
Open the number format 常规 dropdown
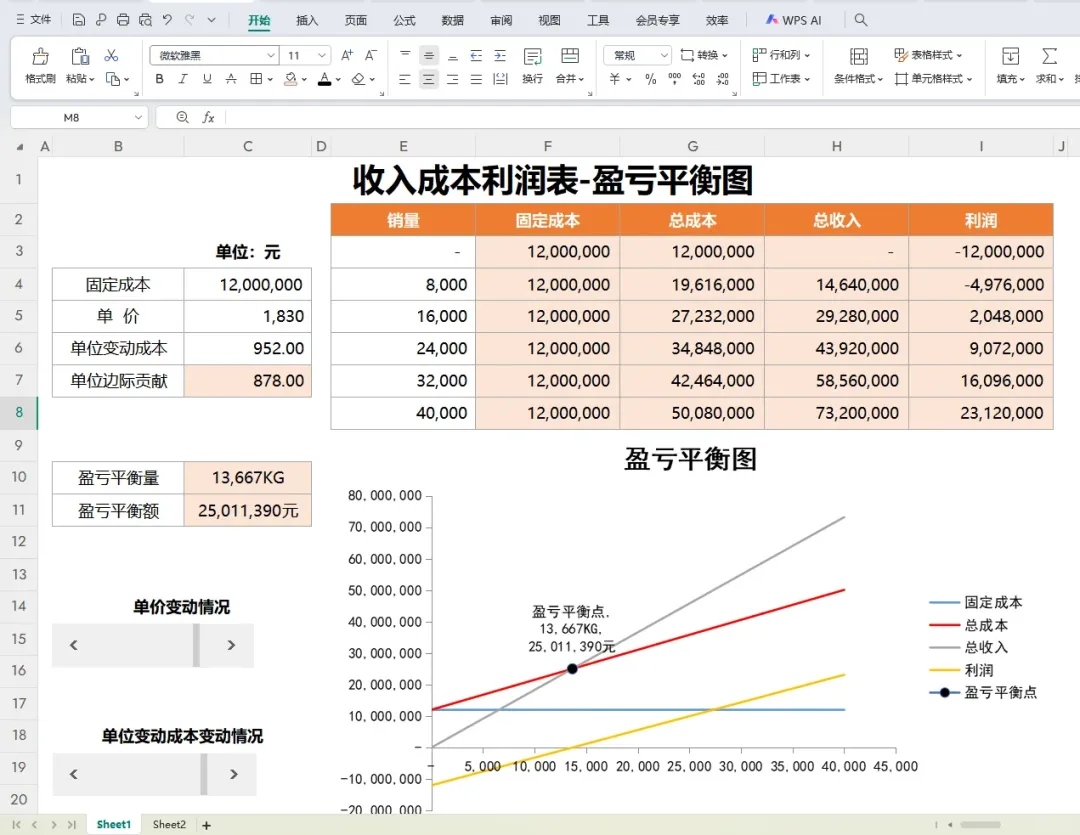coord(637,55)
